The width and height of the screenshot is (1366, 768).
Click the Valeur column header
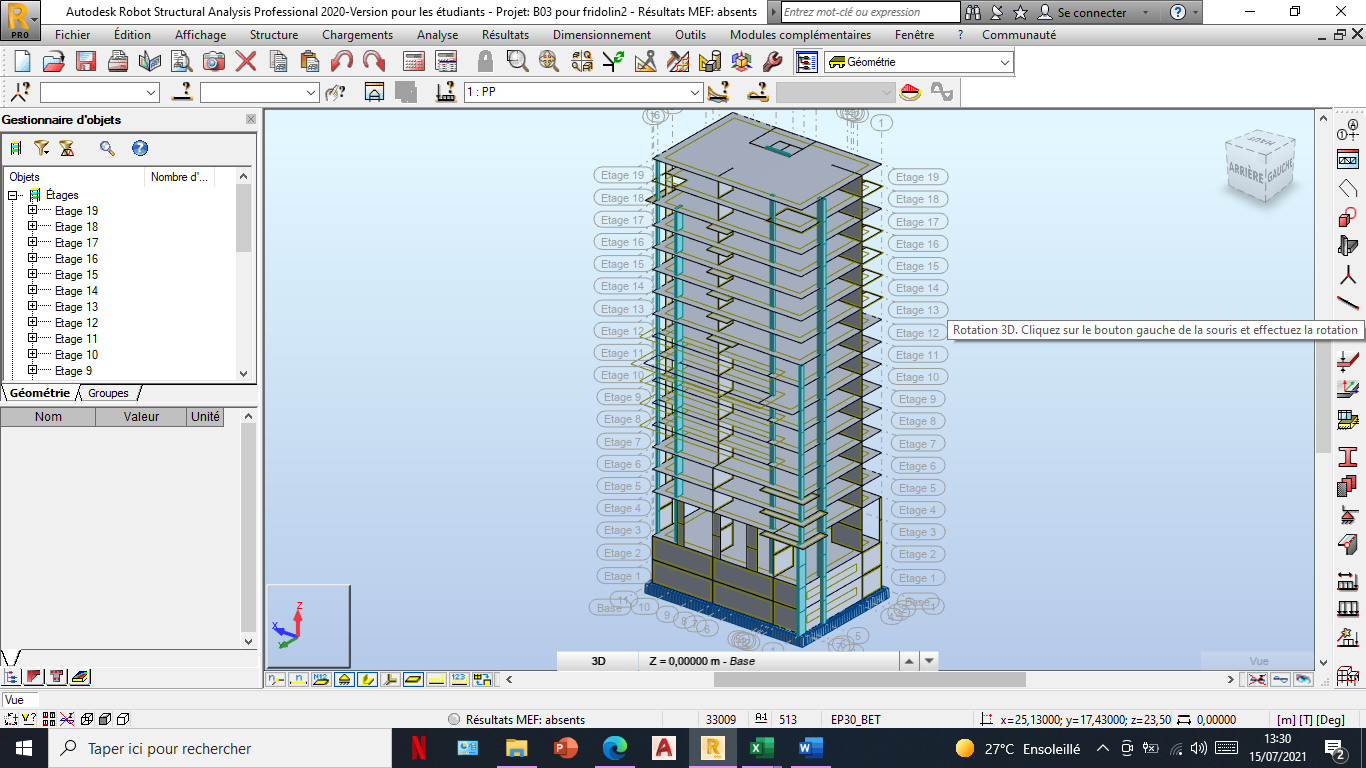[x=141, y=417]
